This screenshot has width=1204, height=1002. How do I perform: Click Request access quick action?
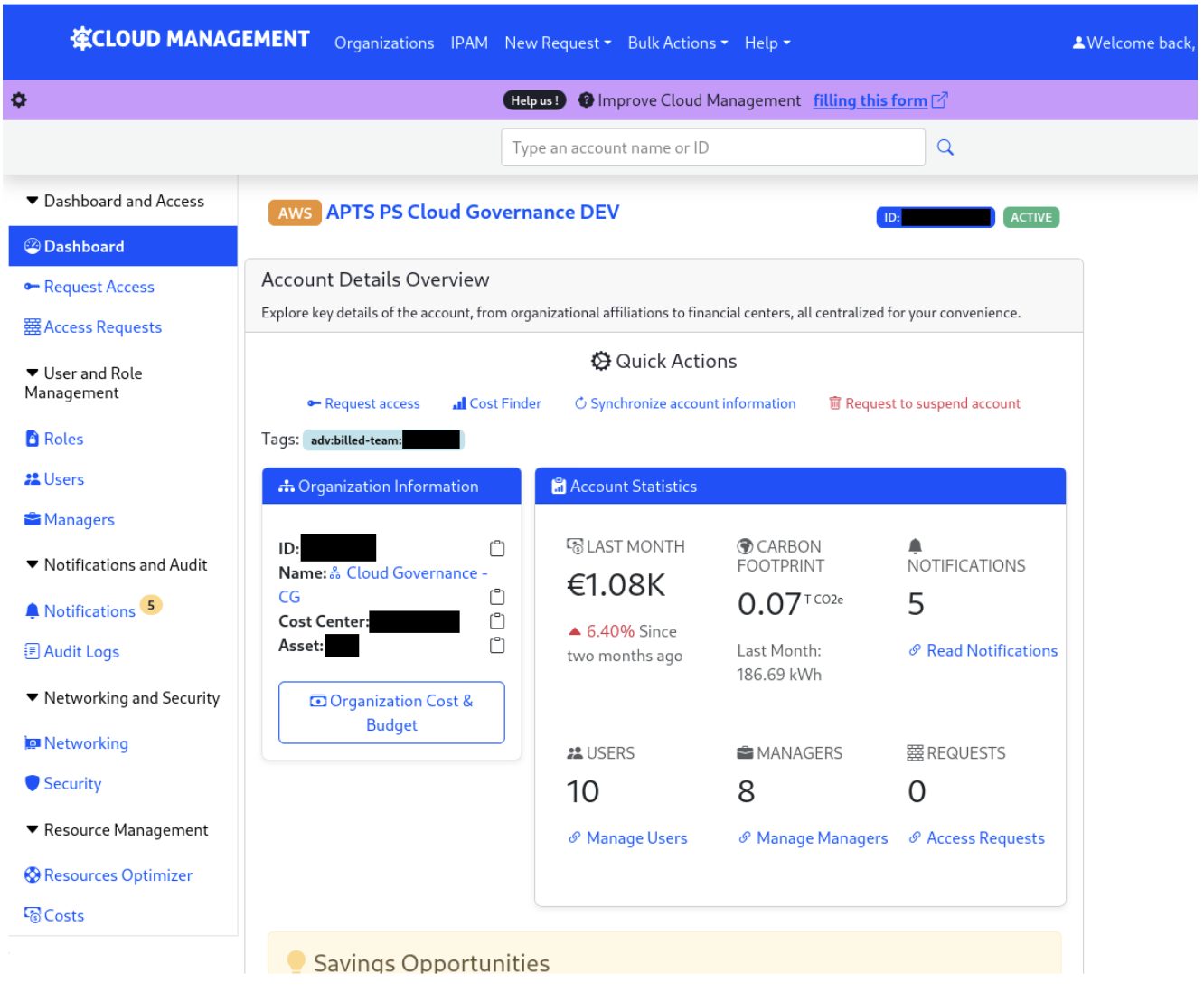coord(363,403)
